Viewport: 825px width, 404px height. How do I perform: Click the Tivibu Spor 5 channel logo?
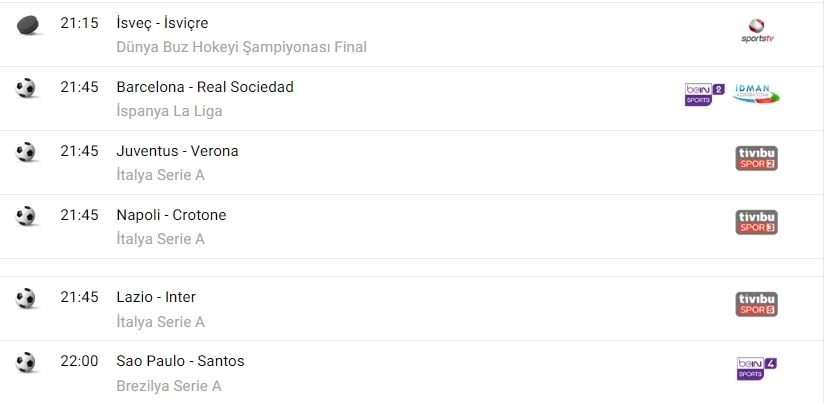[x=756, y=304]
